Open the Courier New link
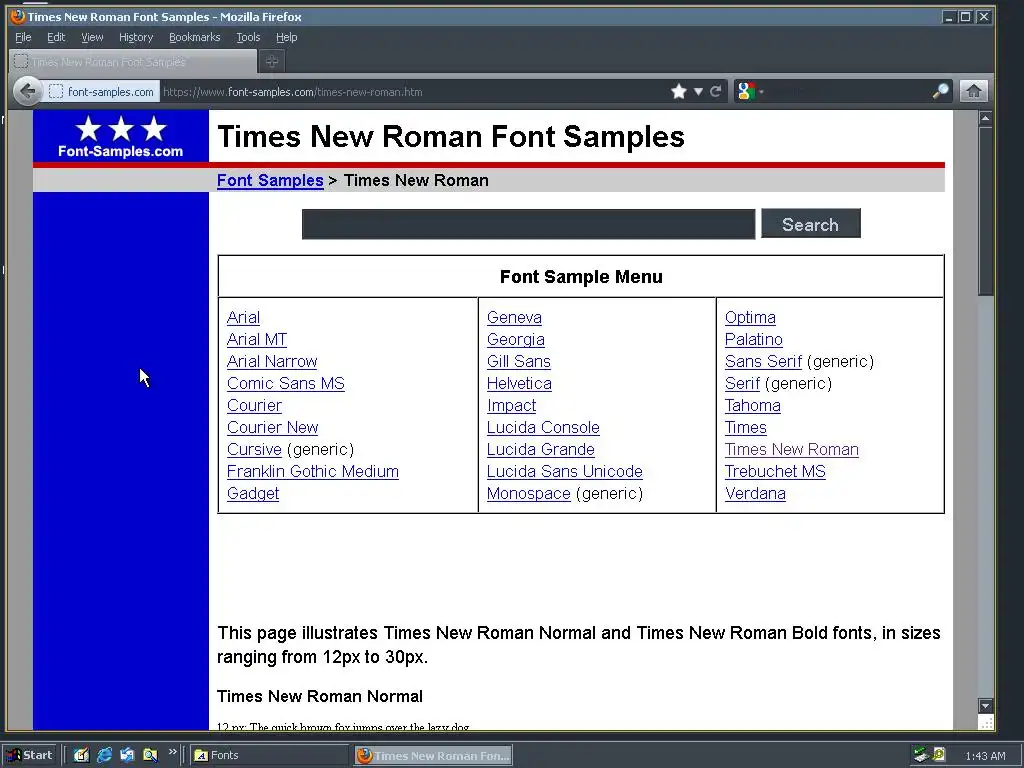This screenshot has width=1024, height=768. point(273,427)
